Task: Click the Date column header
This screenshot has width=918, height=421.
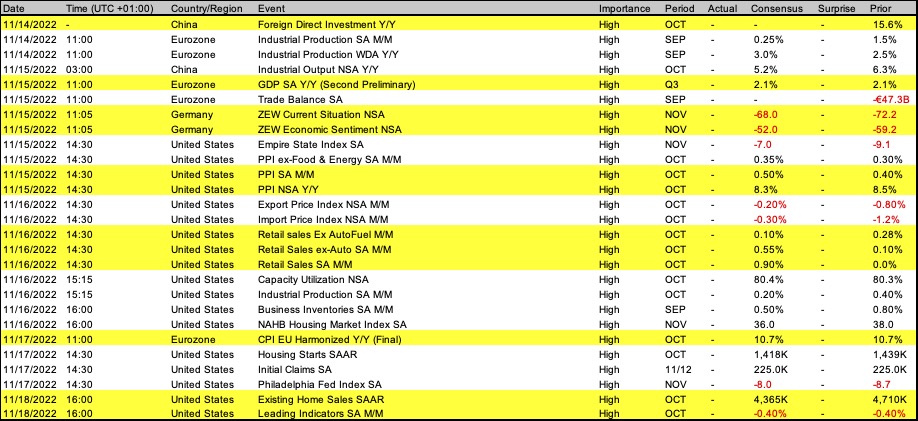Action: point(13,9)
